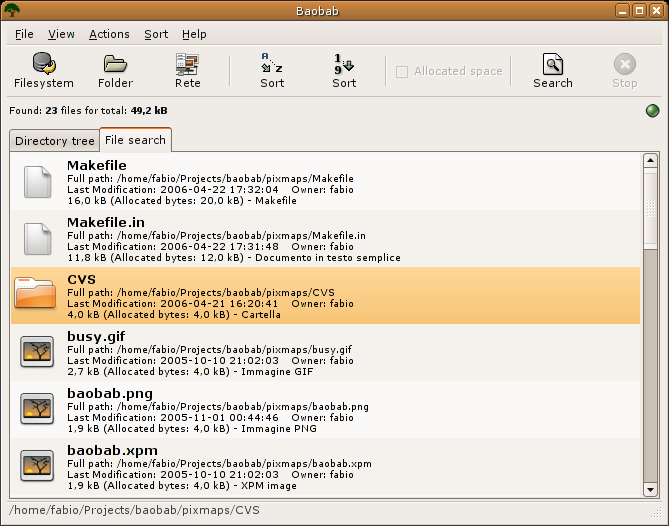Viewport: 669px width, 526px height.
Task: Click the 'XPM image' size line
Action: (x=182, y=485)
